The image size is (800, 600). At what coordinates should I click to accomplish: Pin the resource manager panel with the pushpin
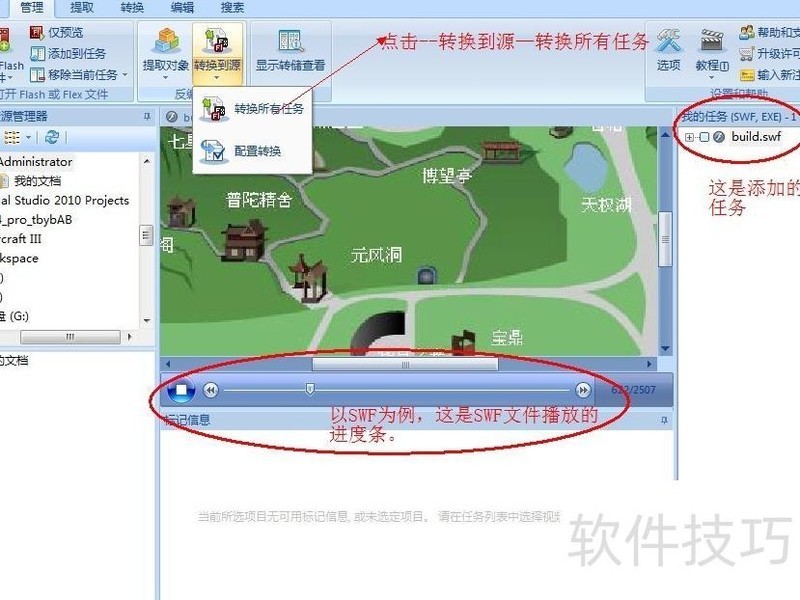(147, 116)
